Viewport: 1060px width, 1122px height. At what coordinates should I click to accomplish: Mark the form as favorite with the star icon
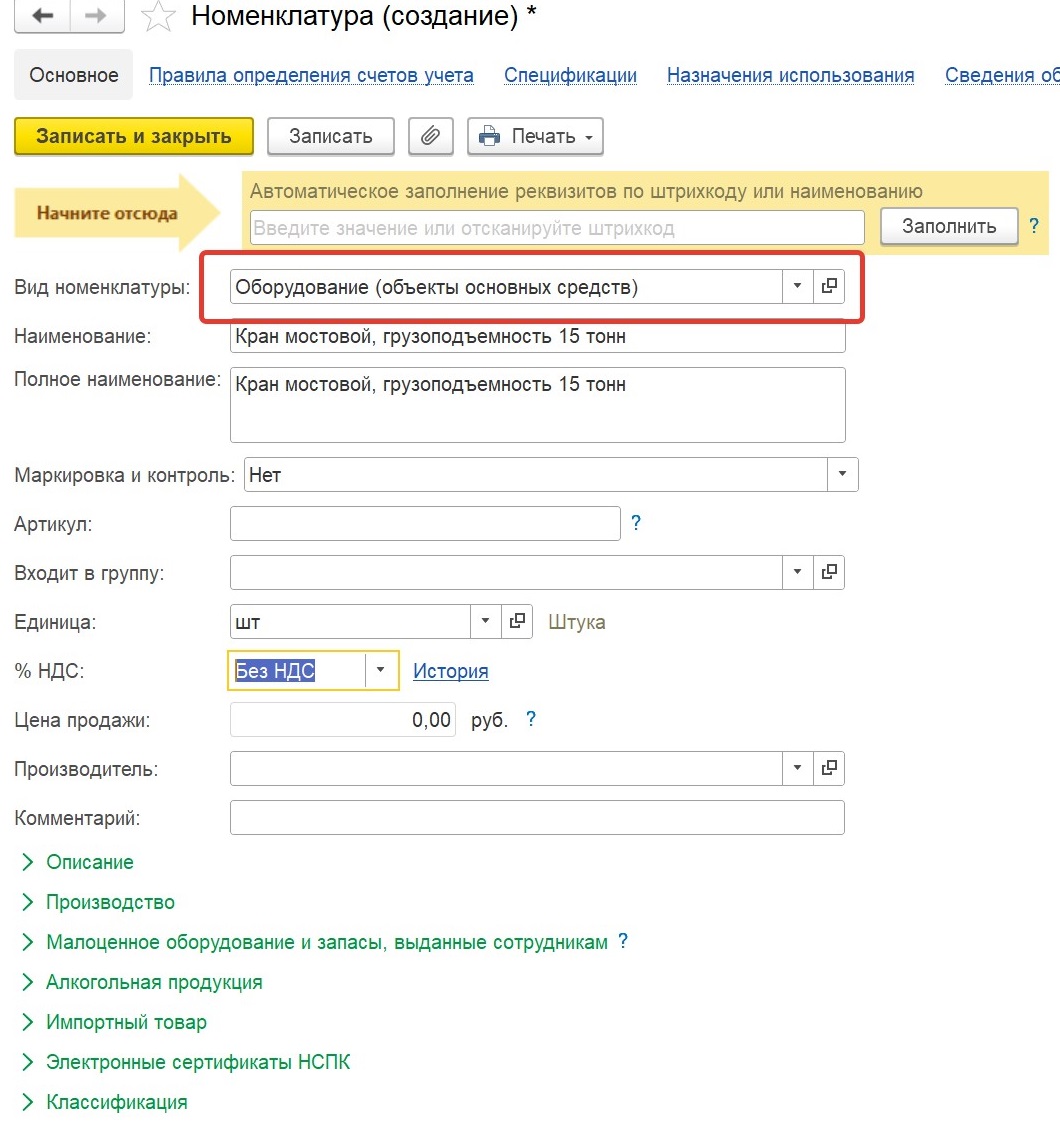tap(157, 16)
